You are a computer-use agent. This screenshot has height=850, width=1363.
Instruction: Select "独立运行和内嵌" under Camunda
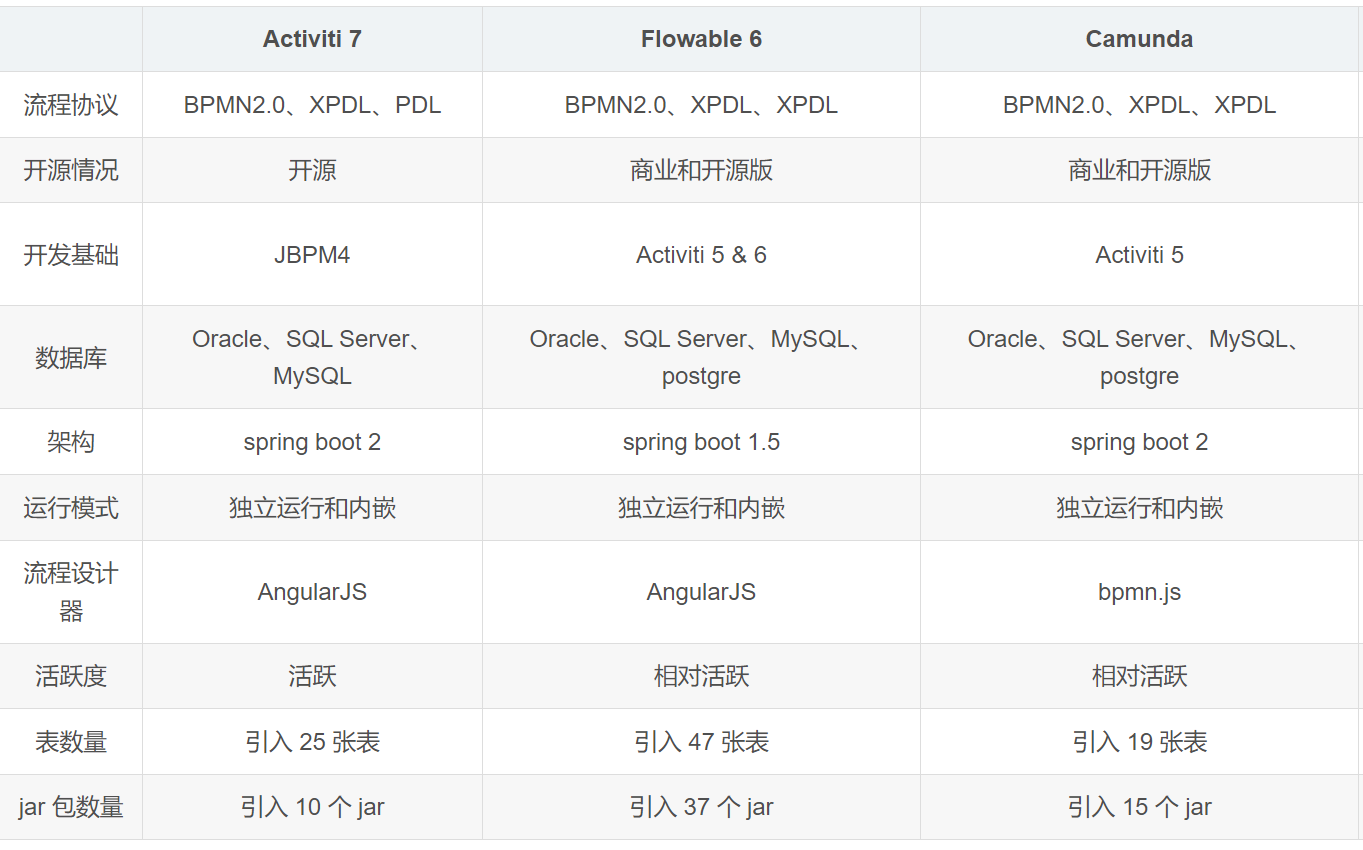tap(1139, 508)
